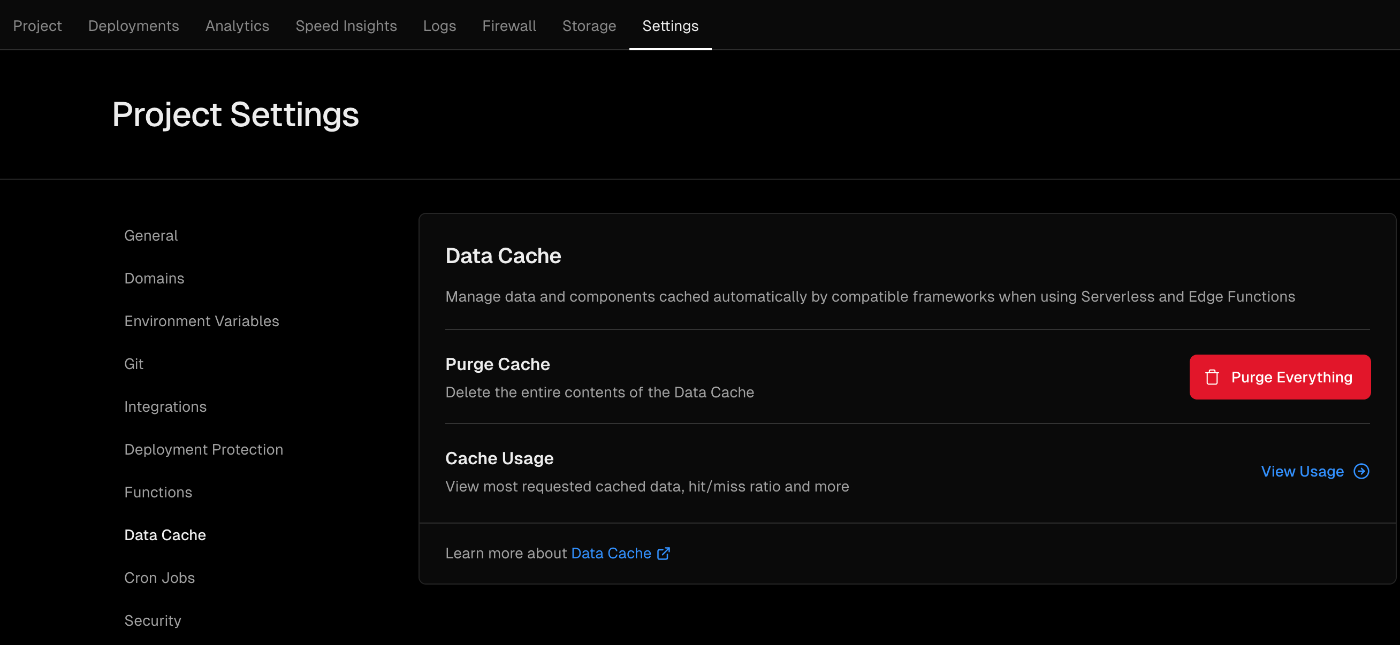Screen dimensions: 1400x645
Task: Go to Environment Variables settings
Action: point(201,321)
